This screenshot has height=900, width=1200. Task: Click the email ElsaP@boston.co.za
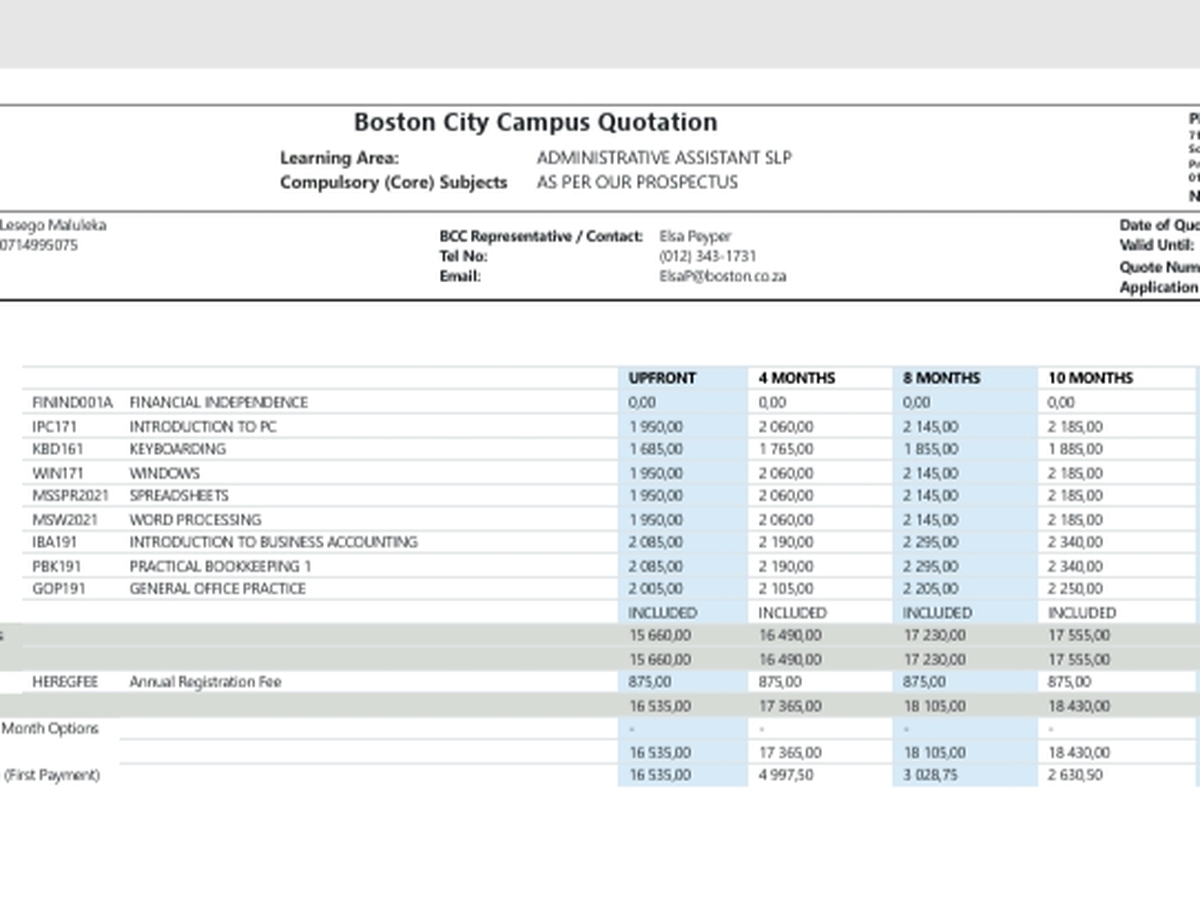coord(723,276)
